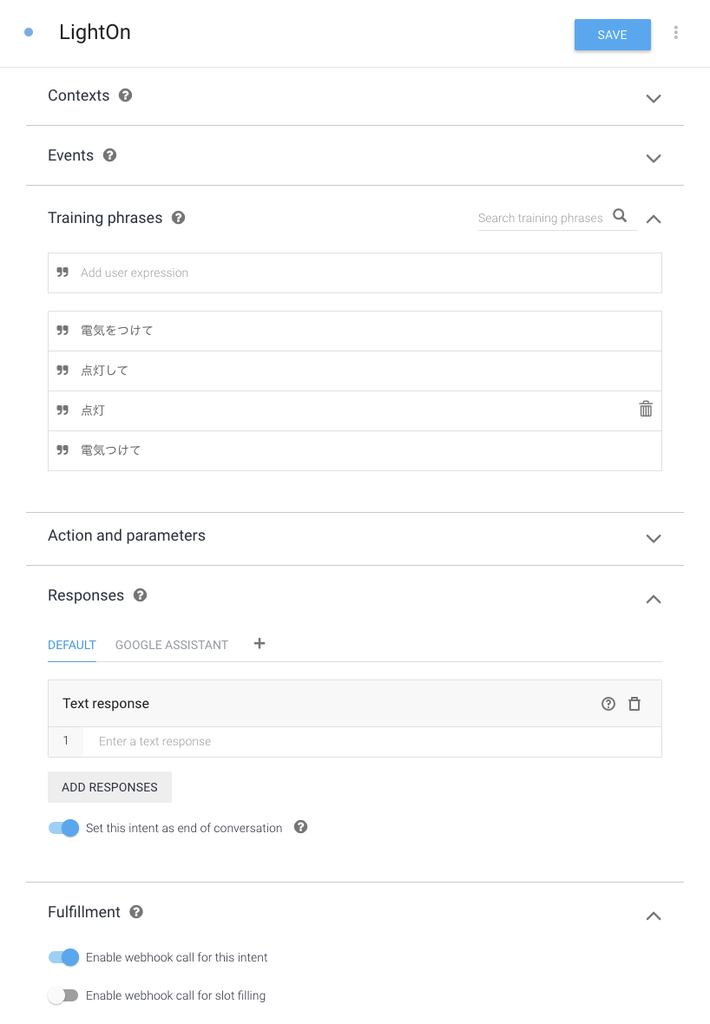This screenshot has width=710, height=1024.
Task: Save the LightOn intent
Action: [x=612, y=35]
